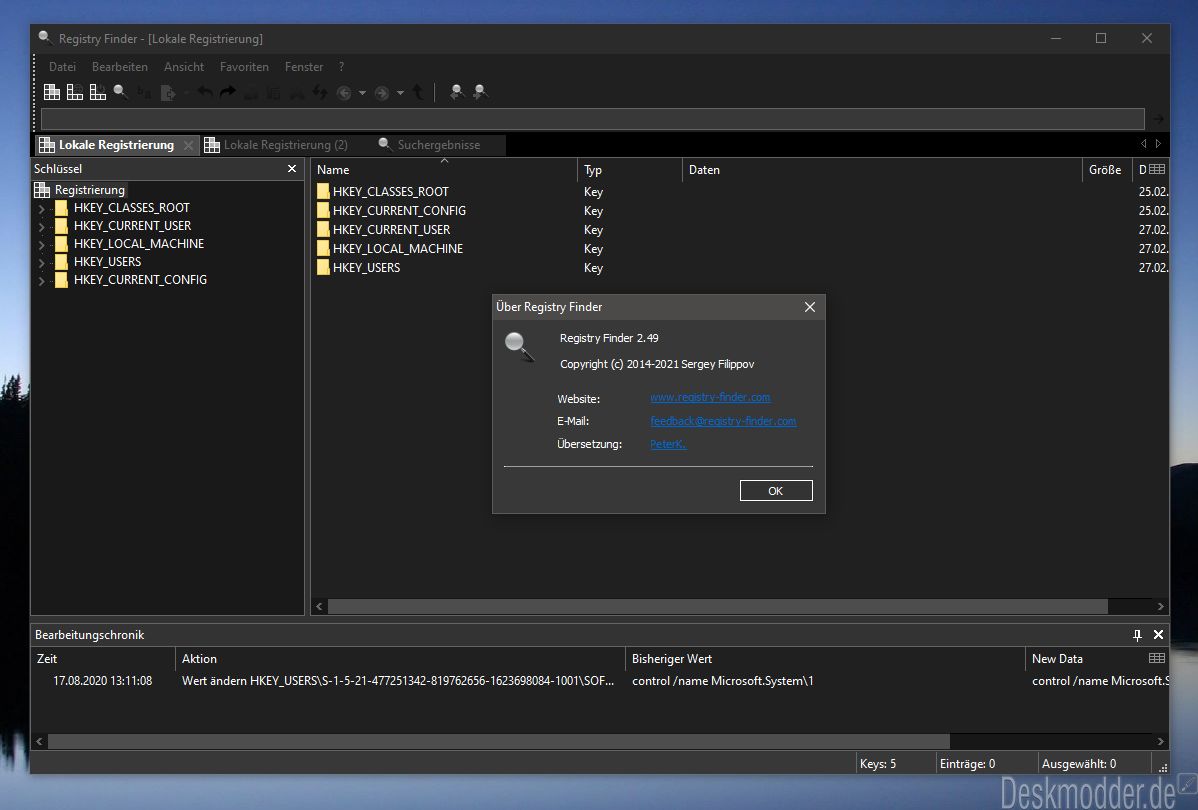Click the round Forward navigation icon
The height and width of the screenshot is (810, 1198).
[x=382, y=93]
